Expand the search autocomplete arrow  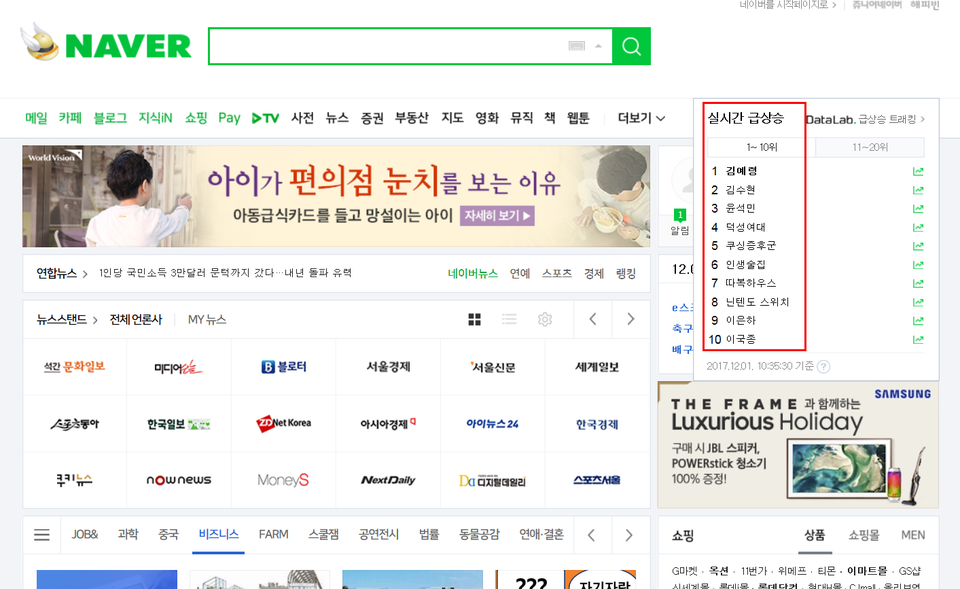pyautogui.click(x=598, y=46)
